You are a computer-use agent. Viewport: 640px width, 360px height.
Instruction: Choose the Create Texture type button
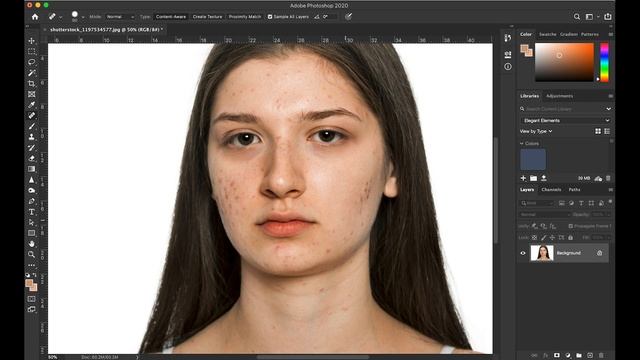207,17
